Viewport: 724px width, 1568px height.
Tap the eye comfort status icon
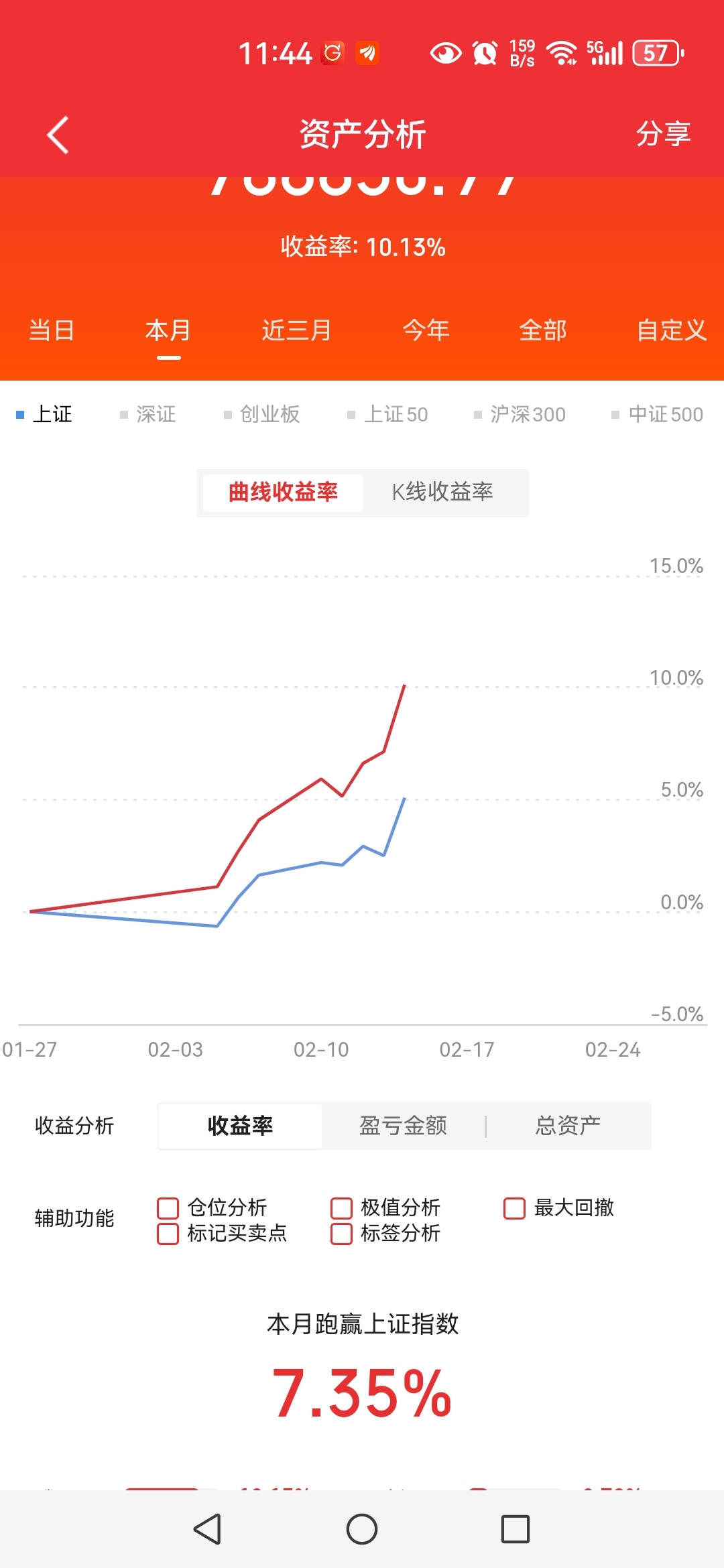click(x=445, y=53)
